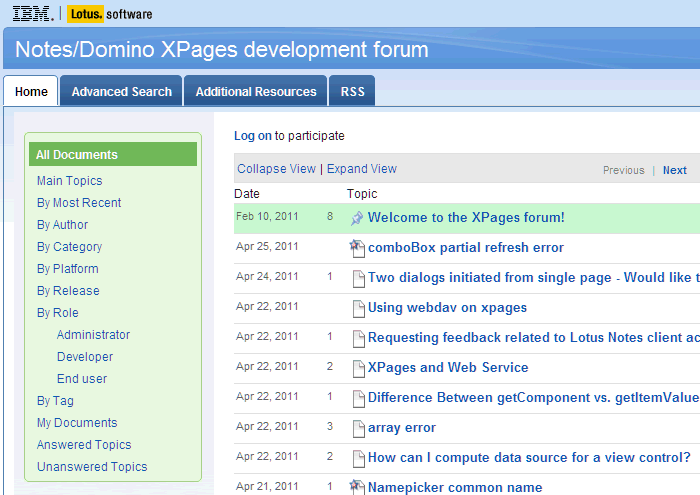
Task: Click Apr 24, 2011 date cell
Action: click(267, 276)
